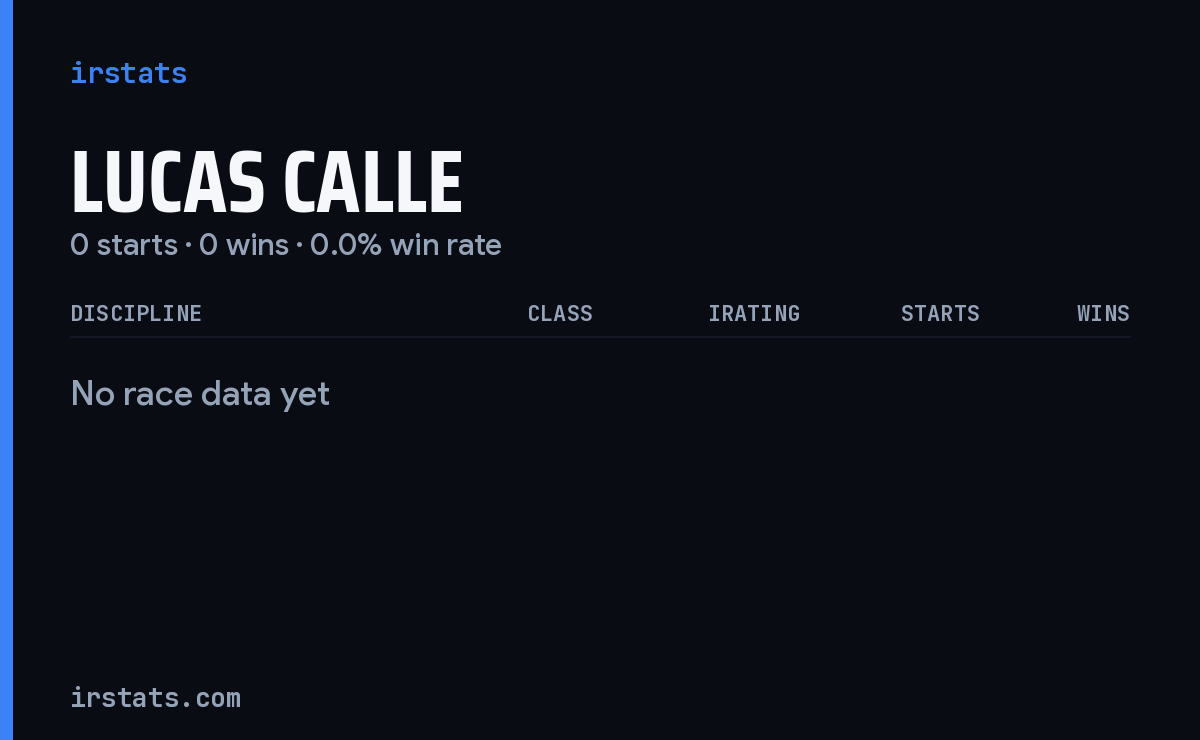Open the irstats.com footer link

[155, 697]
